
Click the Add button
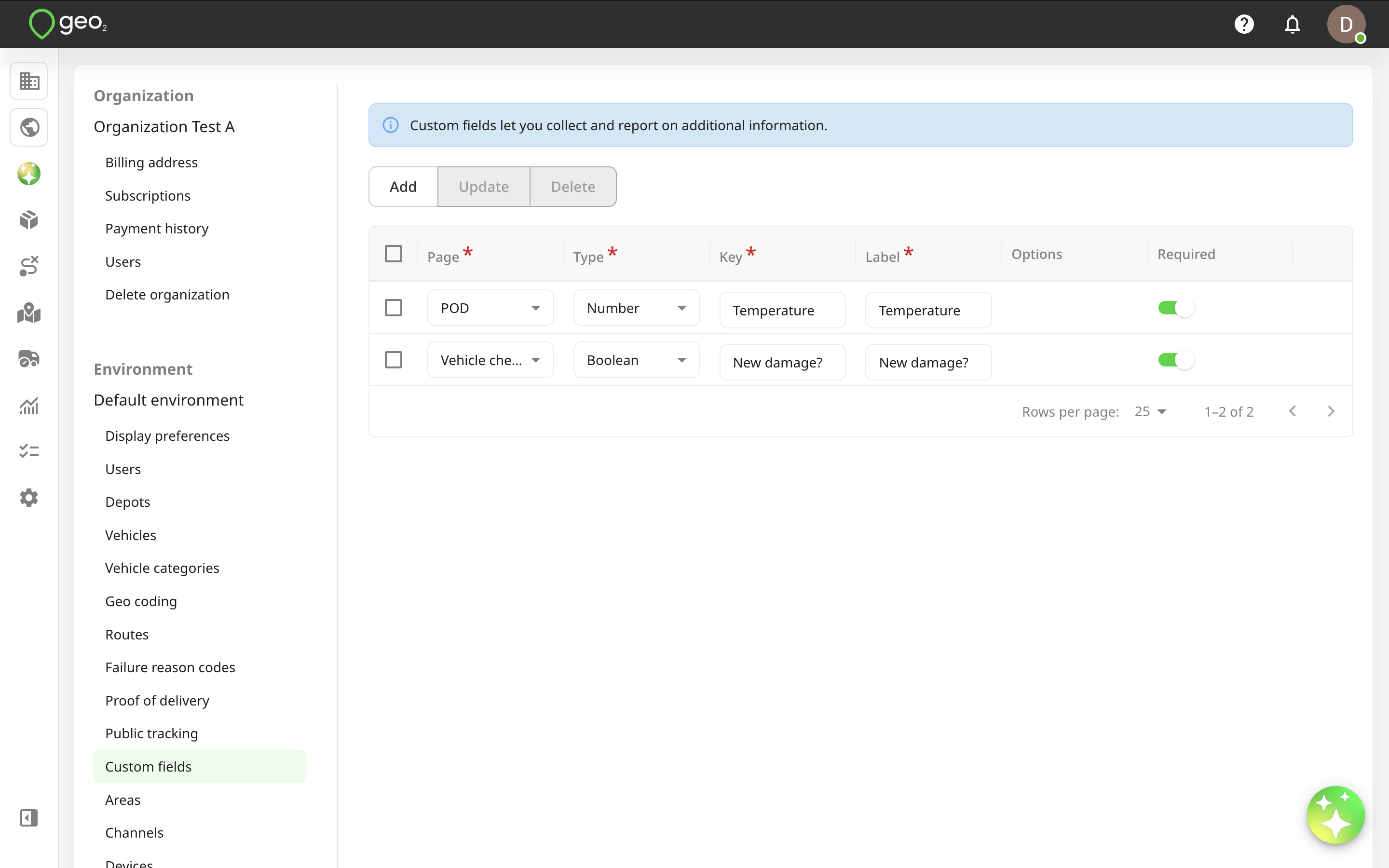(403, 187)
